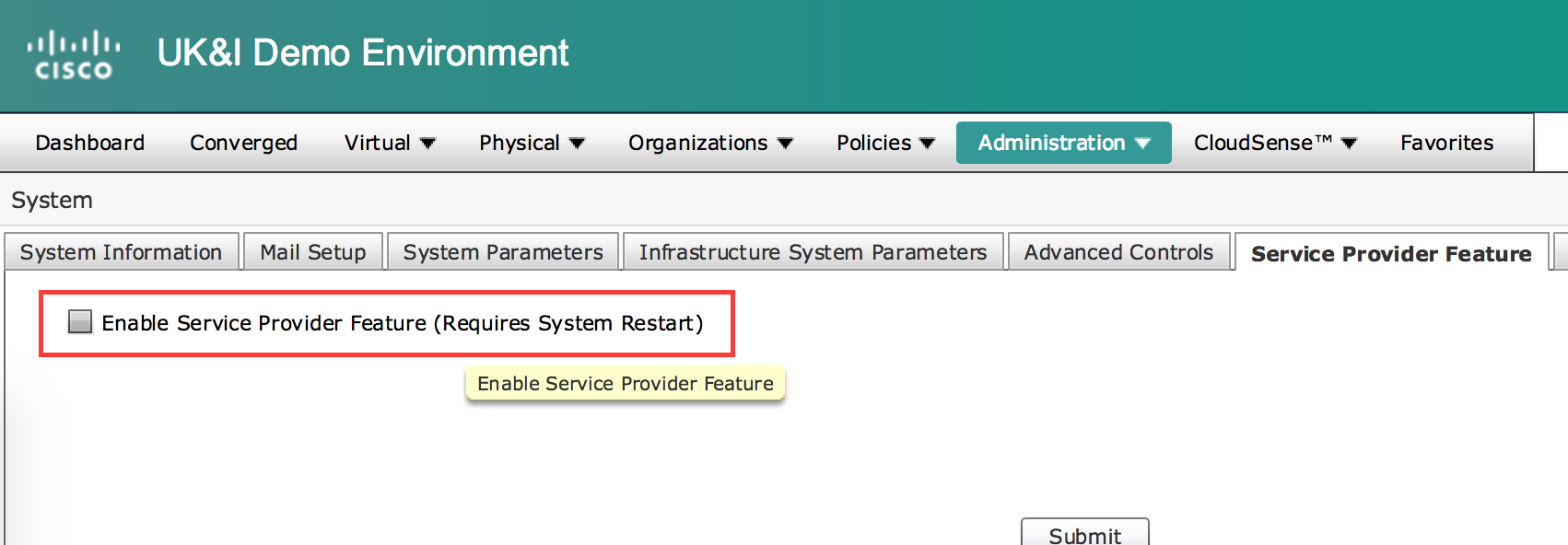1568x545 pixels.
Task: Enable Service Provider Feature checkbox
Action: point(80,321)
